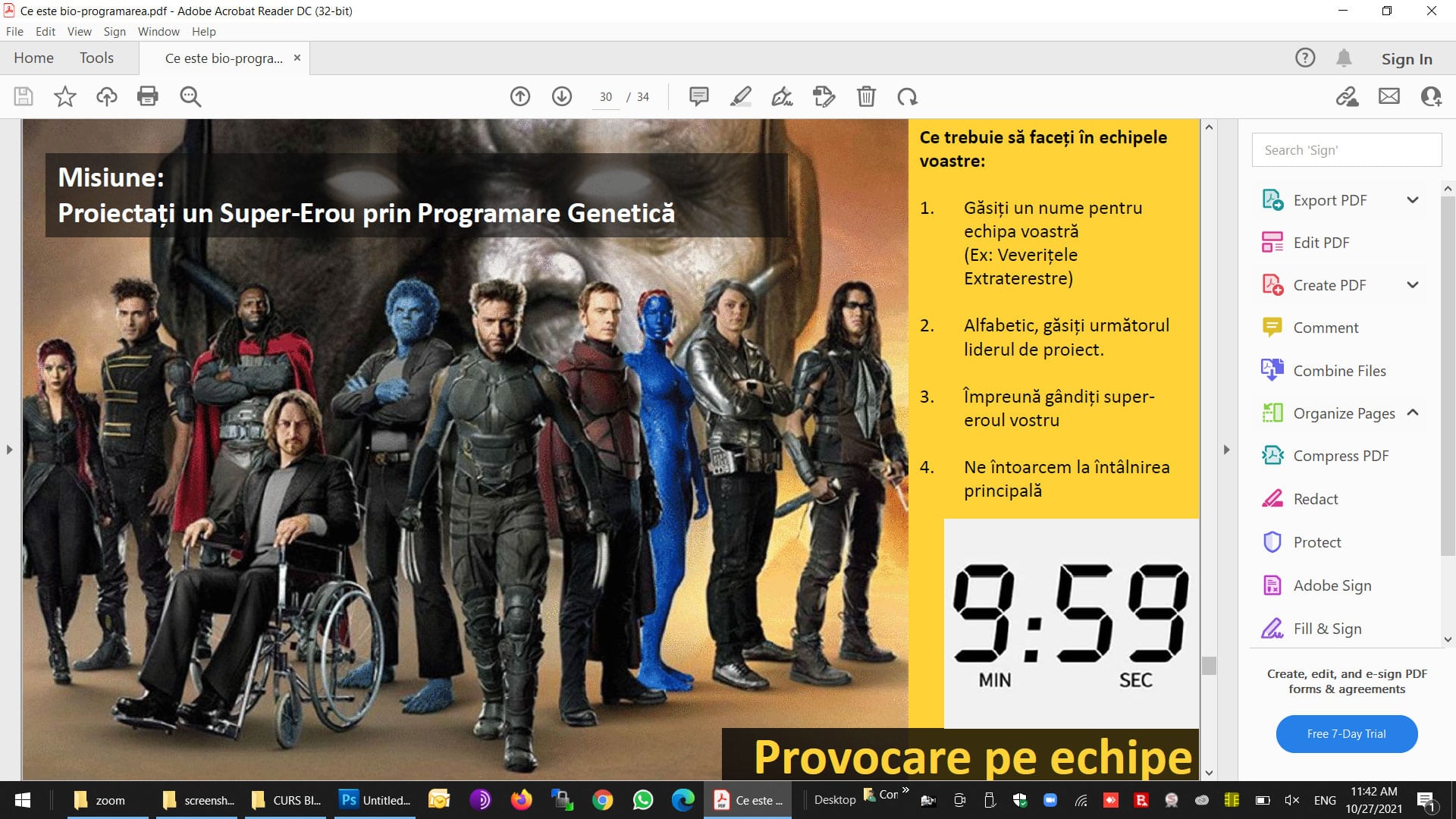
Task: Rotate the page clockwise
Action: (908, 96)
